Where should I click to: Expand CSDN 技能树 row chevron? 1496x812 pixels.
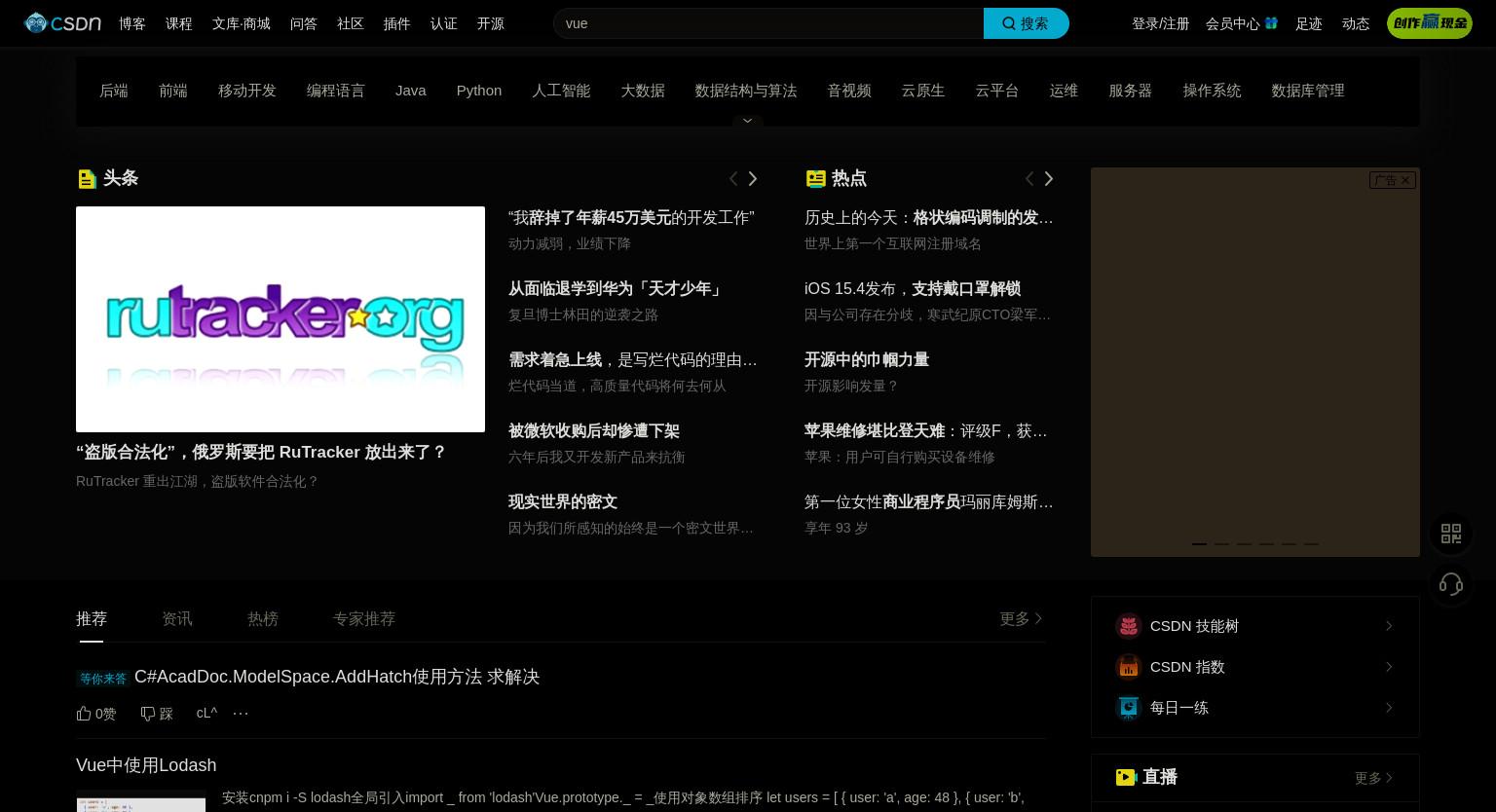pyautogui.click(x=1389, y=626)
